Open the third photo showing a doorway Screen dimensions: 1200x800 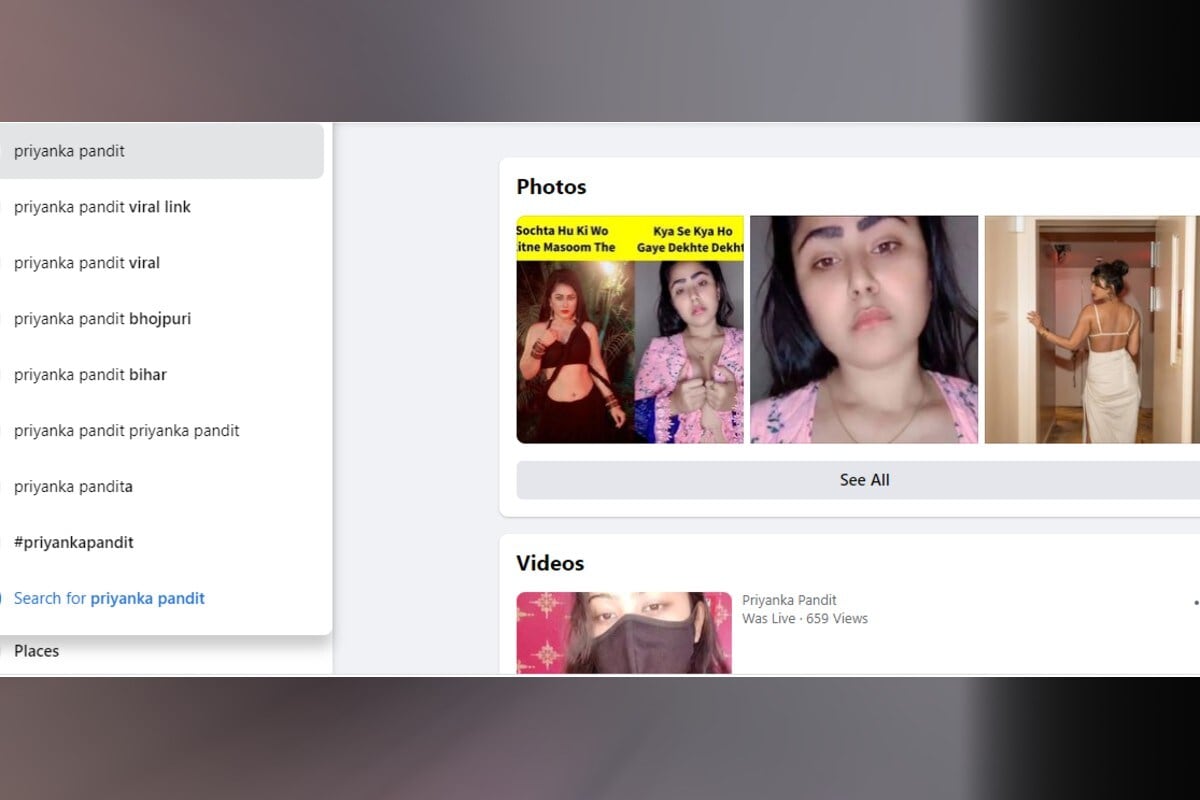(1092, 330)
